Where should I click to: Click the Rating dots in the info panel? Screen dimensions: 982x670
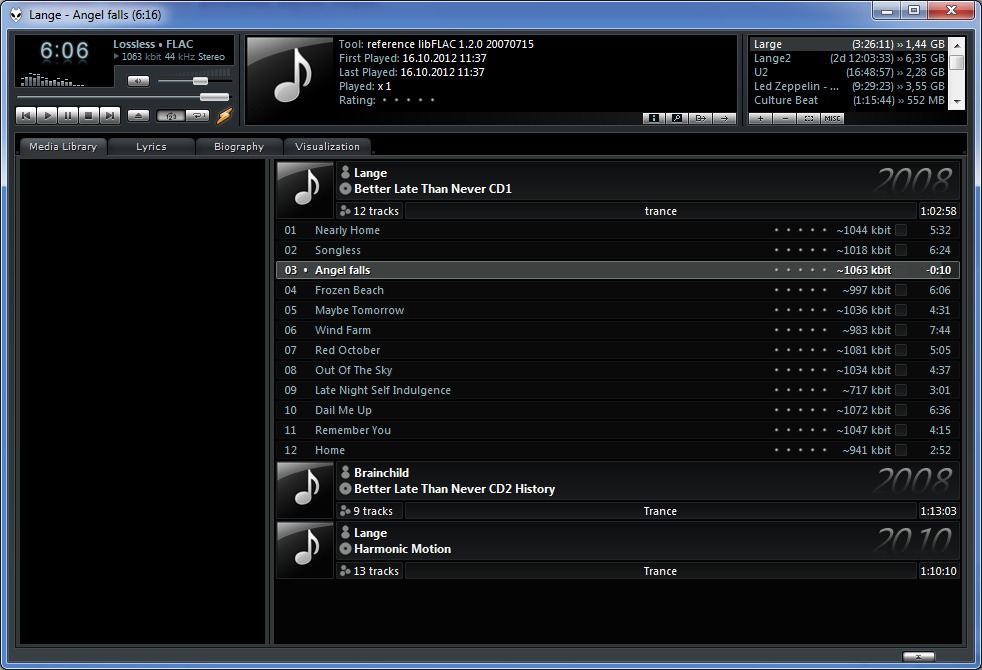[408, 100]
